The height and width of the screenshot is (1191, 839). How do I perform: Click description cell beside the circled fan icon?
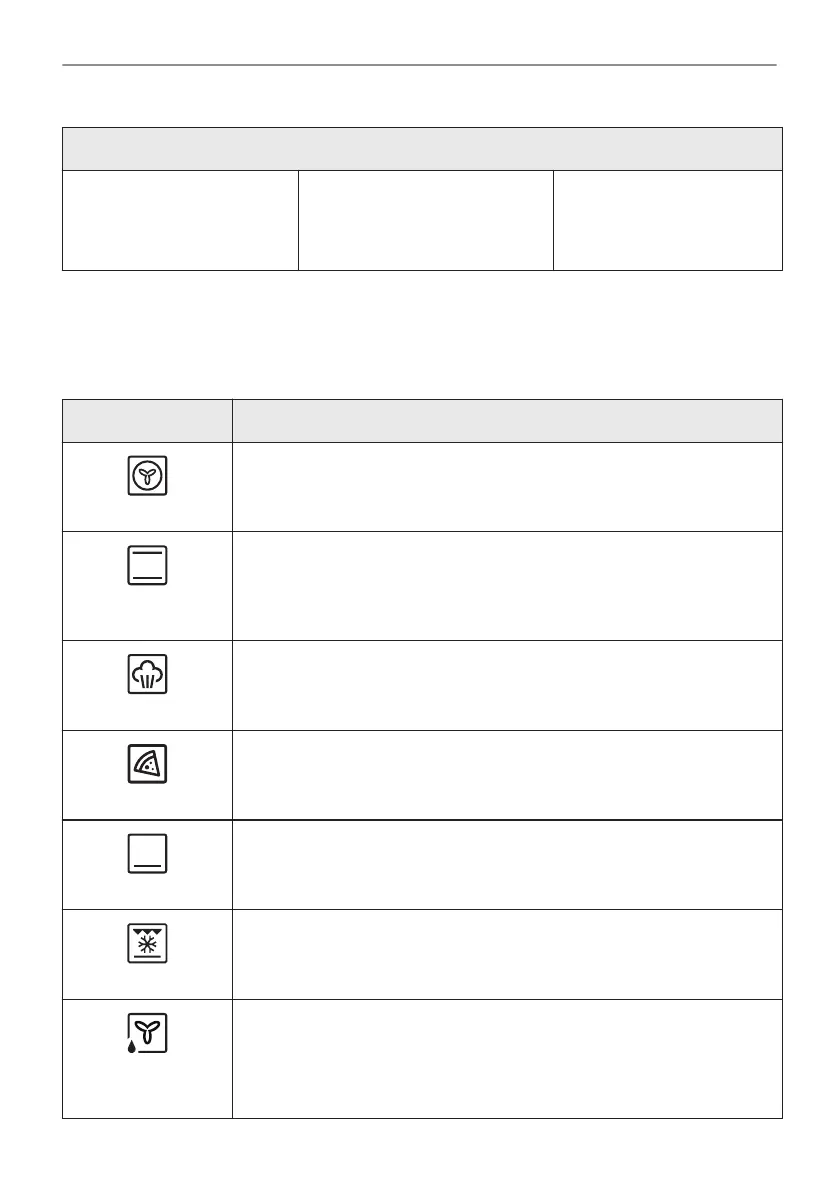click(506, 487)
